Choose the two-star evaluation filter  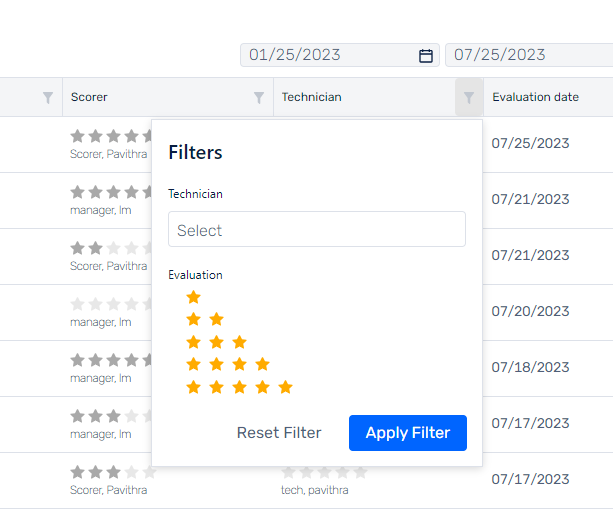205,320
